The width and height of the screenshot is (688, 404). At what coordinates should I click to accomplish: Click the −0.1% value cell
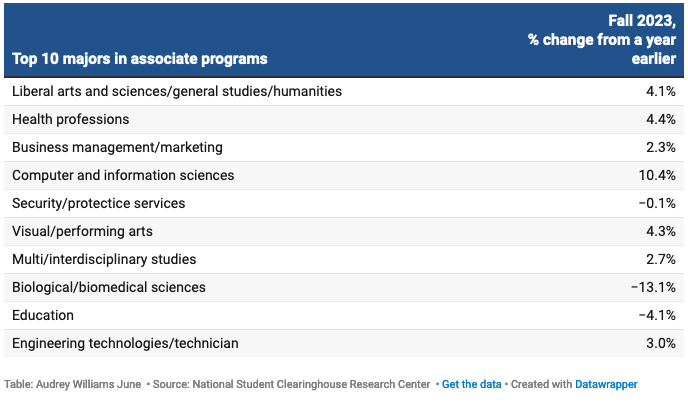(x=657, y=203)
